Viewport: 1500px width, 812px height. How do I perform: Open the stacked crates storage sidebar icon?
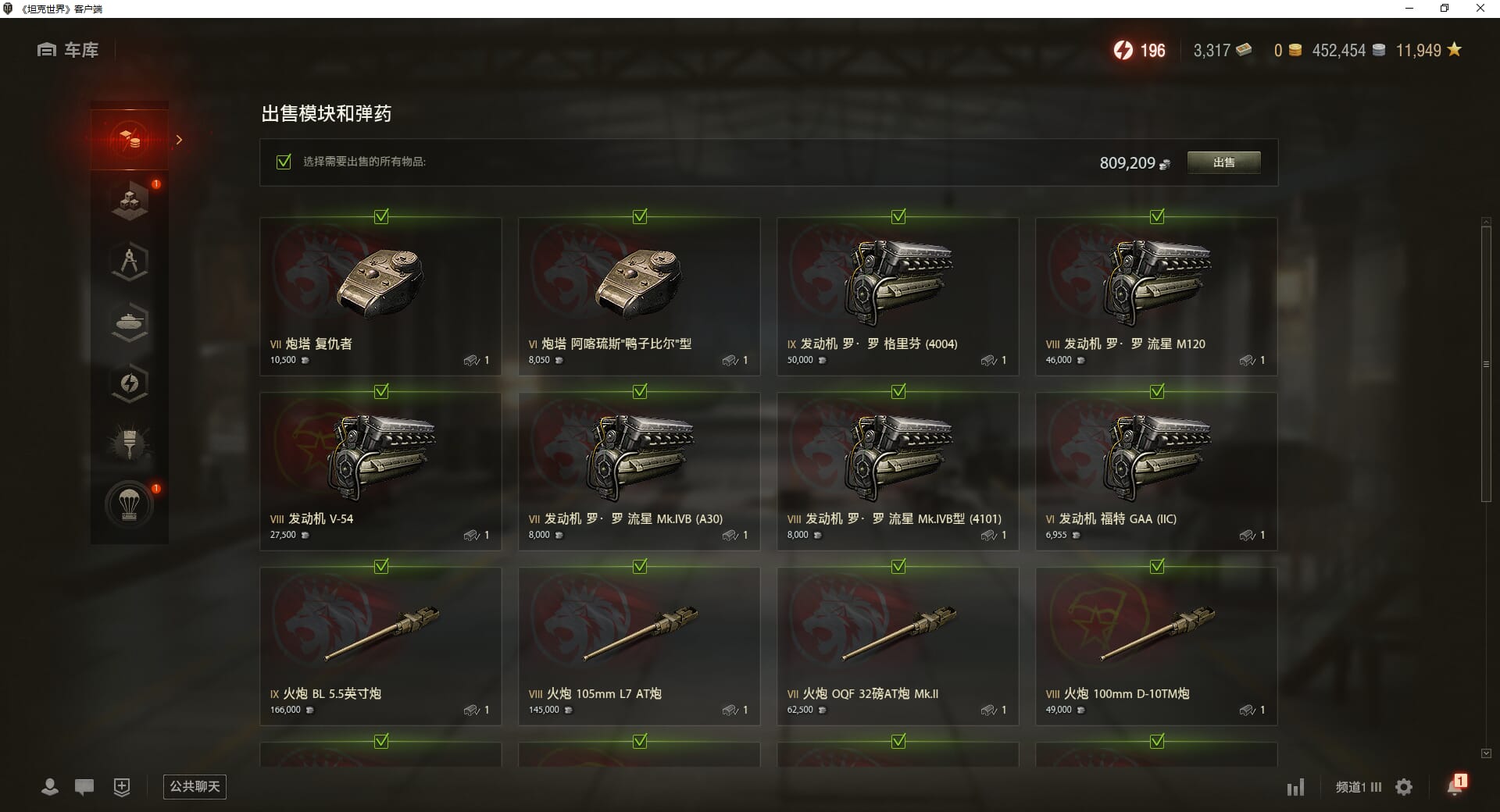coord(130,201)
